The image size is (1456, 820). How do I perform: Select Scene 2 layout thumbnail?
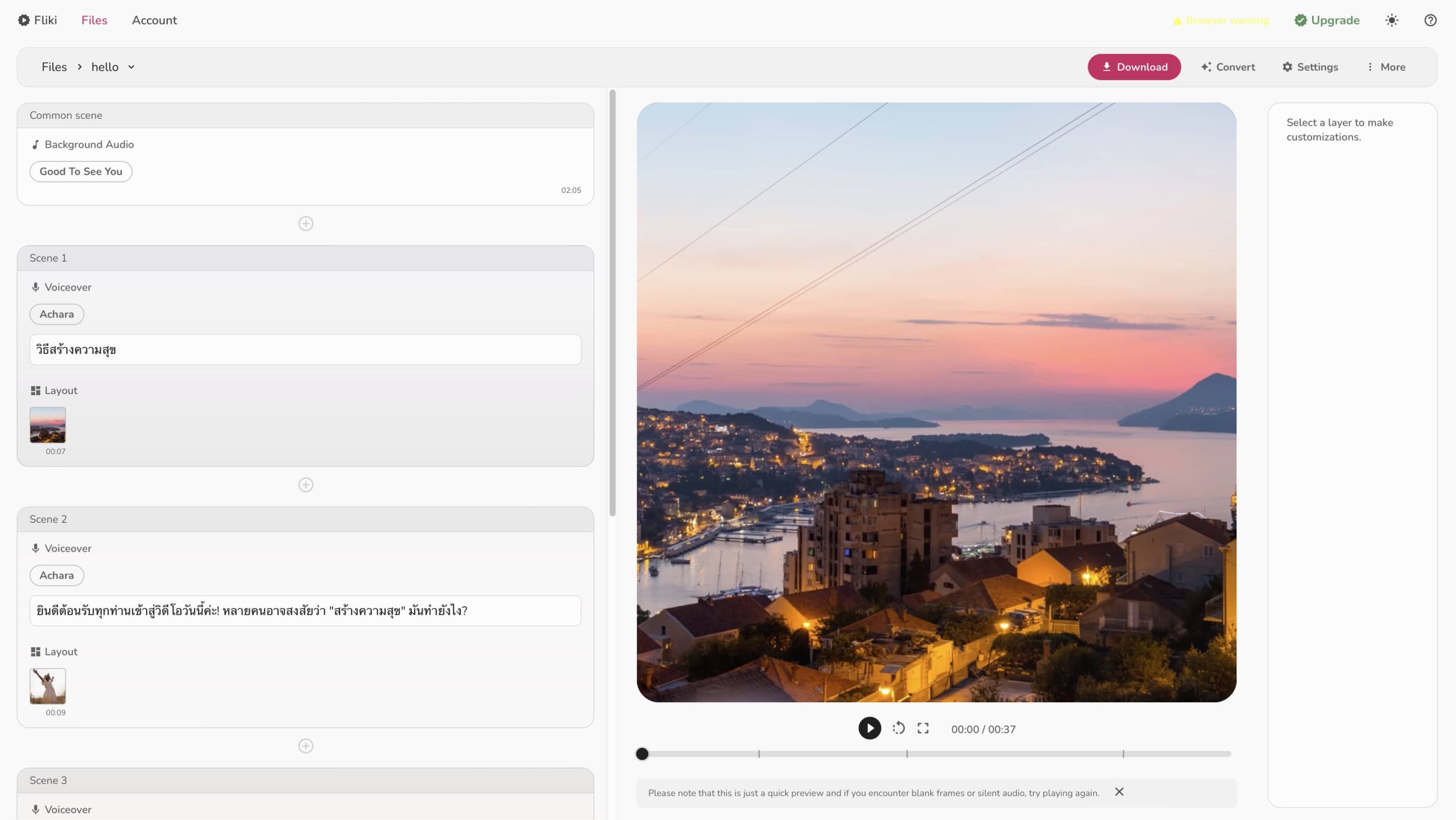48,686
